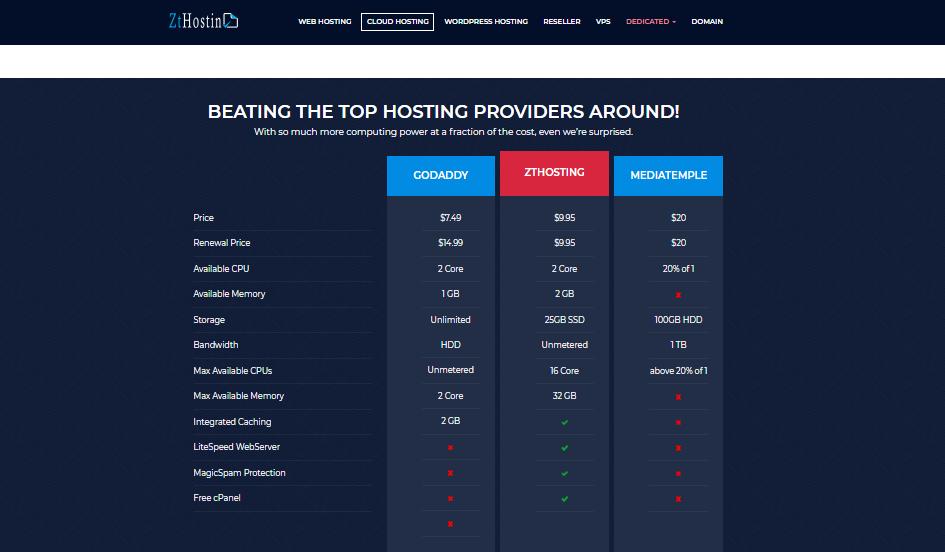Click MediaTemple "20% of 1" CPU value
This screenshot has width=945, height=552.
pos(679,269)
